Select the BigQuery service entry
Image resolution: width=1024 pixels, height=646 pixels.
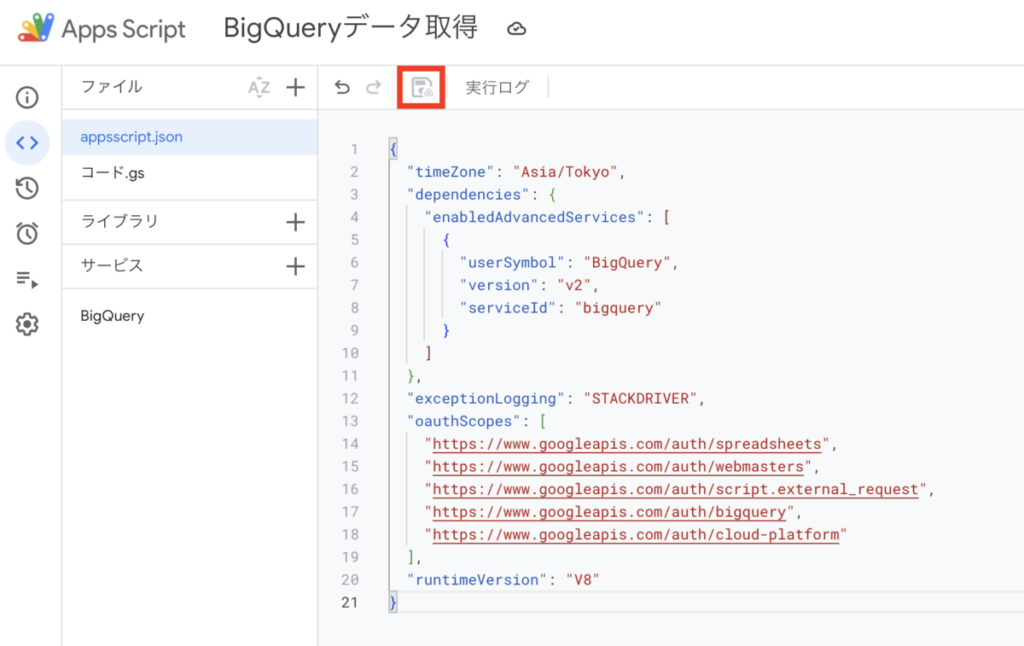[112, 316]
